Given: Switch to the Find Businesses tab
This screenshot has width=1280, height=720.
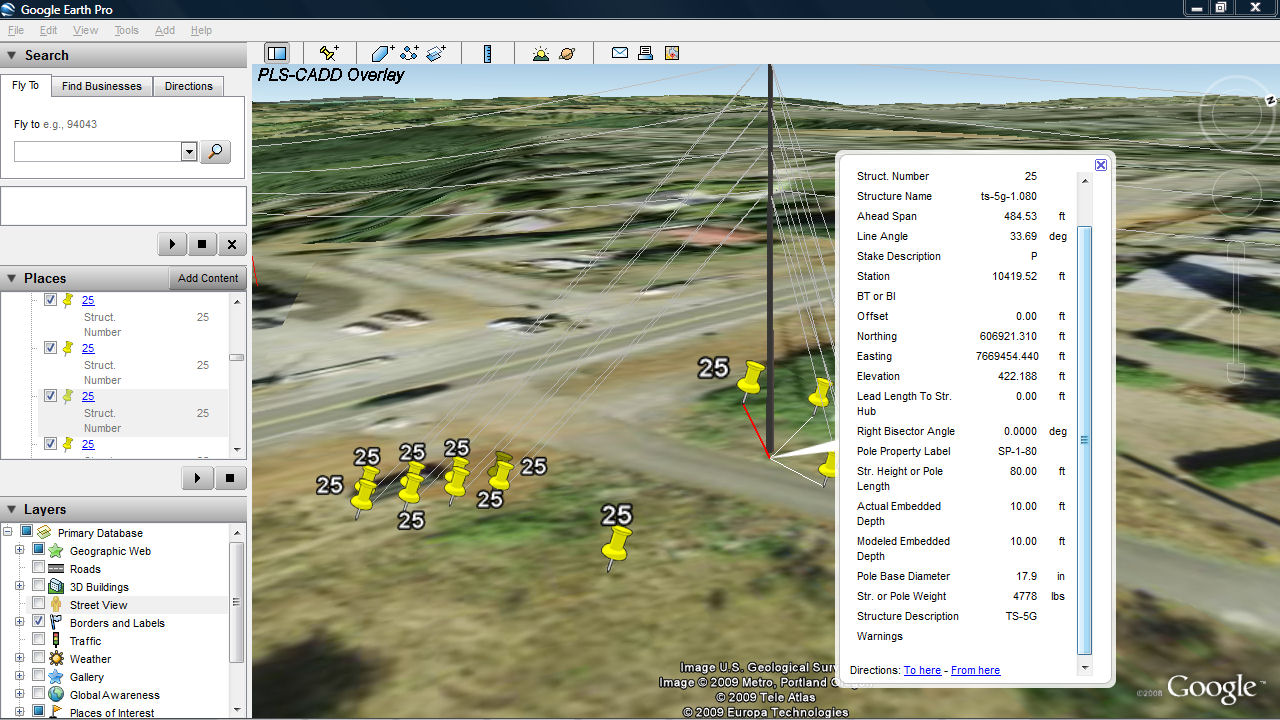Looking at the screenshot, I should pyautogui.click(x=102, y=86).
